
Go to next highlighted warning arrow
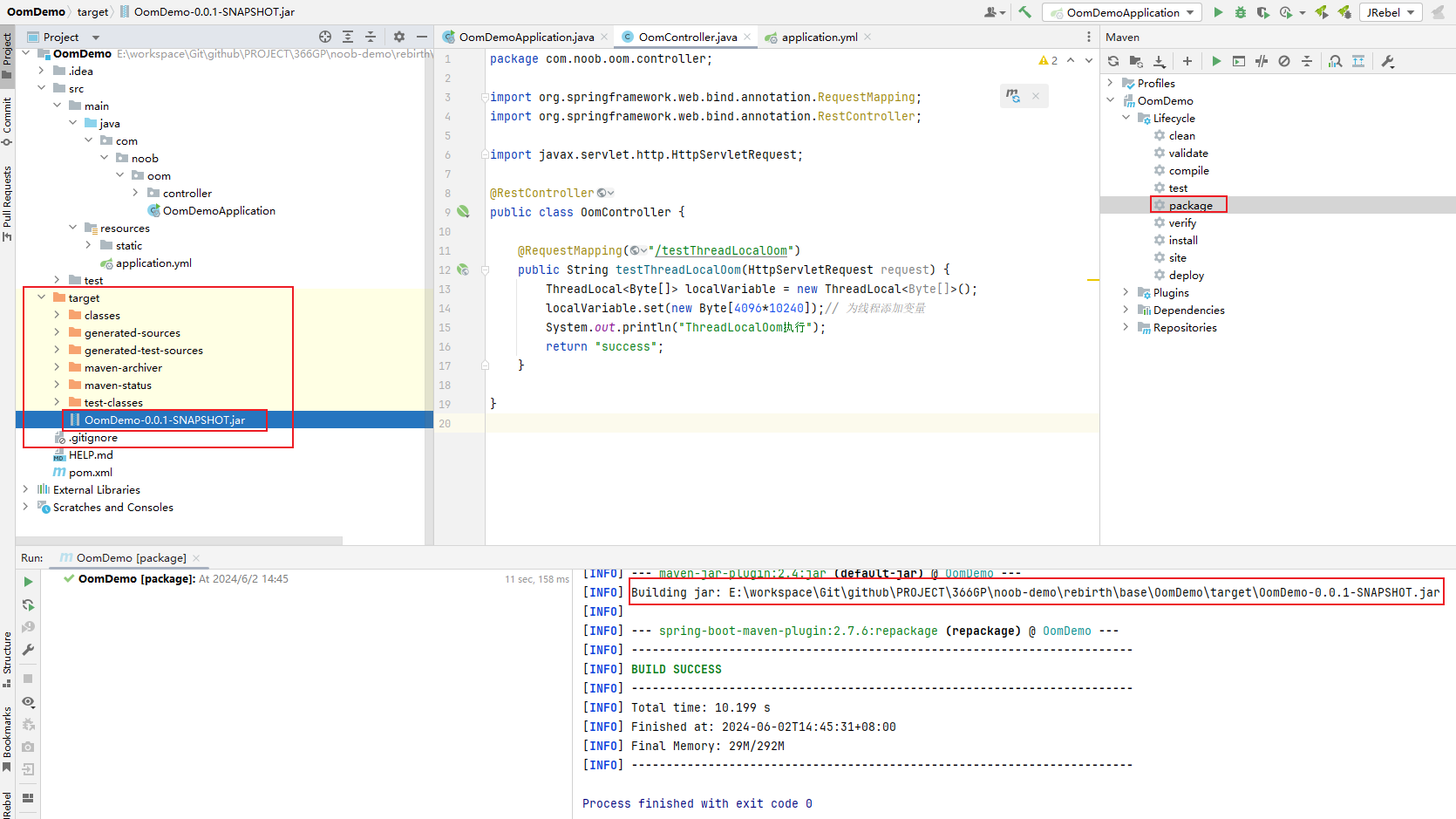tap(1089, 60)
